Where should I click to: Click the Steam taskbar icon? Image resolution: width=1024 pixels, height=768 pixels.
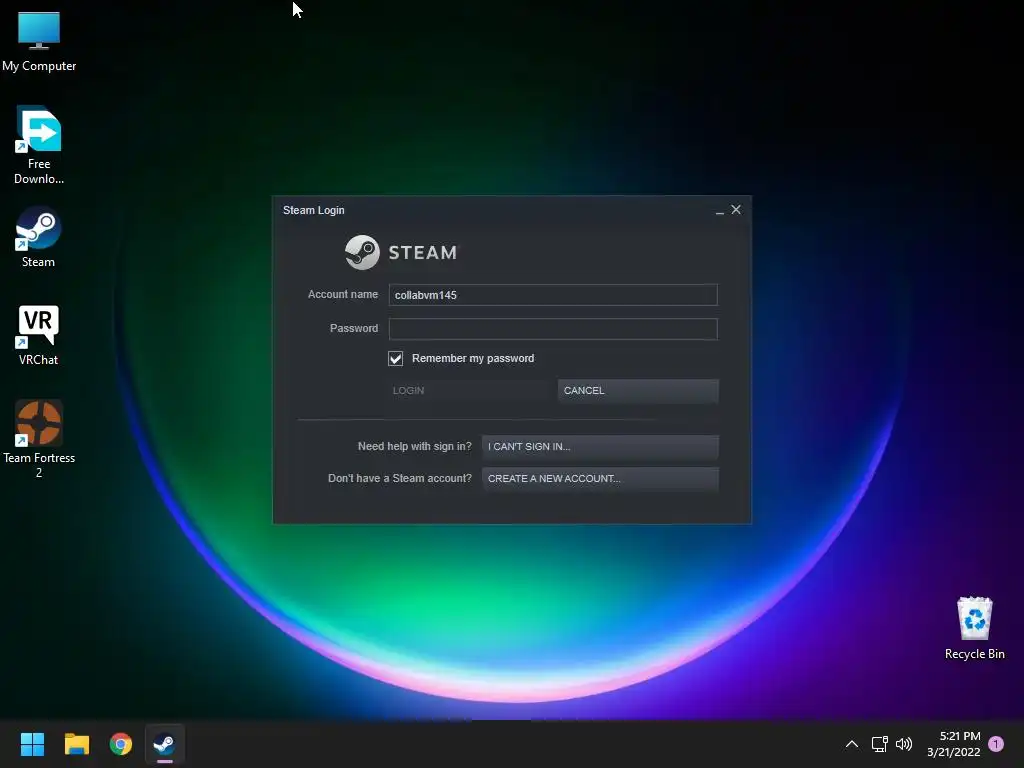tap(165, 744)
